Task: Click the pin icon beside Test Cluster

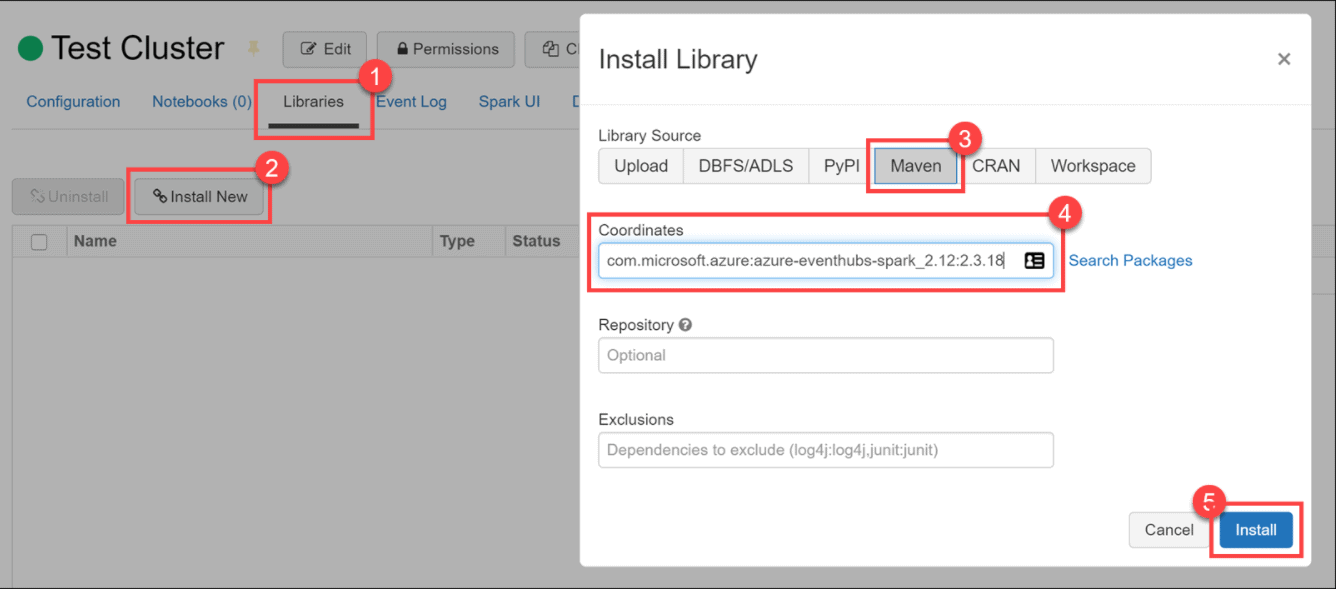Action: click(253, 49)
